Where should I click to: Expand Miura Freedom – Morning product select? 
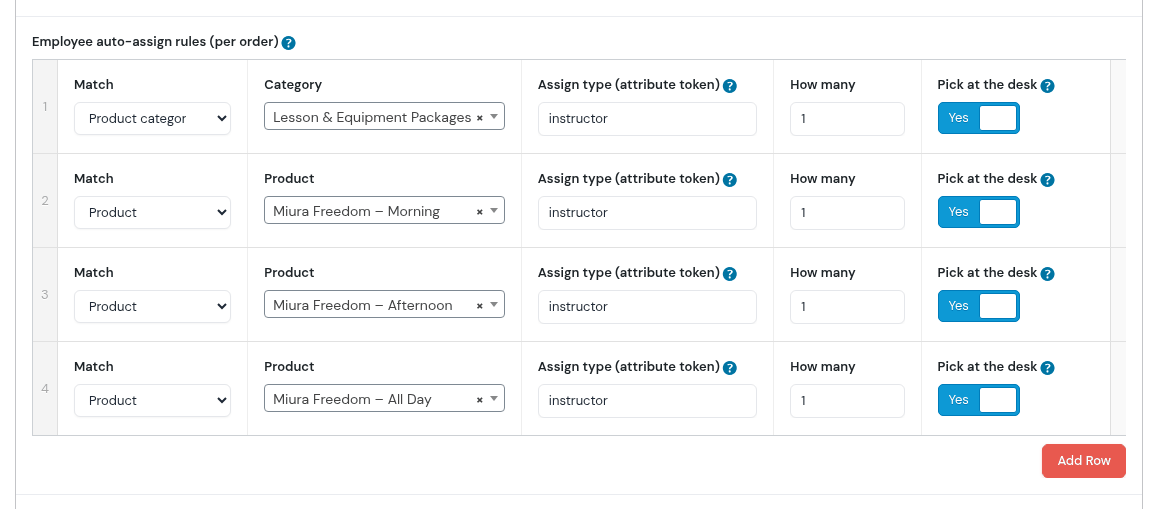pos(384,211)
